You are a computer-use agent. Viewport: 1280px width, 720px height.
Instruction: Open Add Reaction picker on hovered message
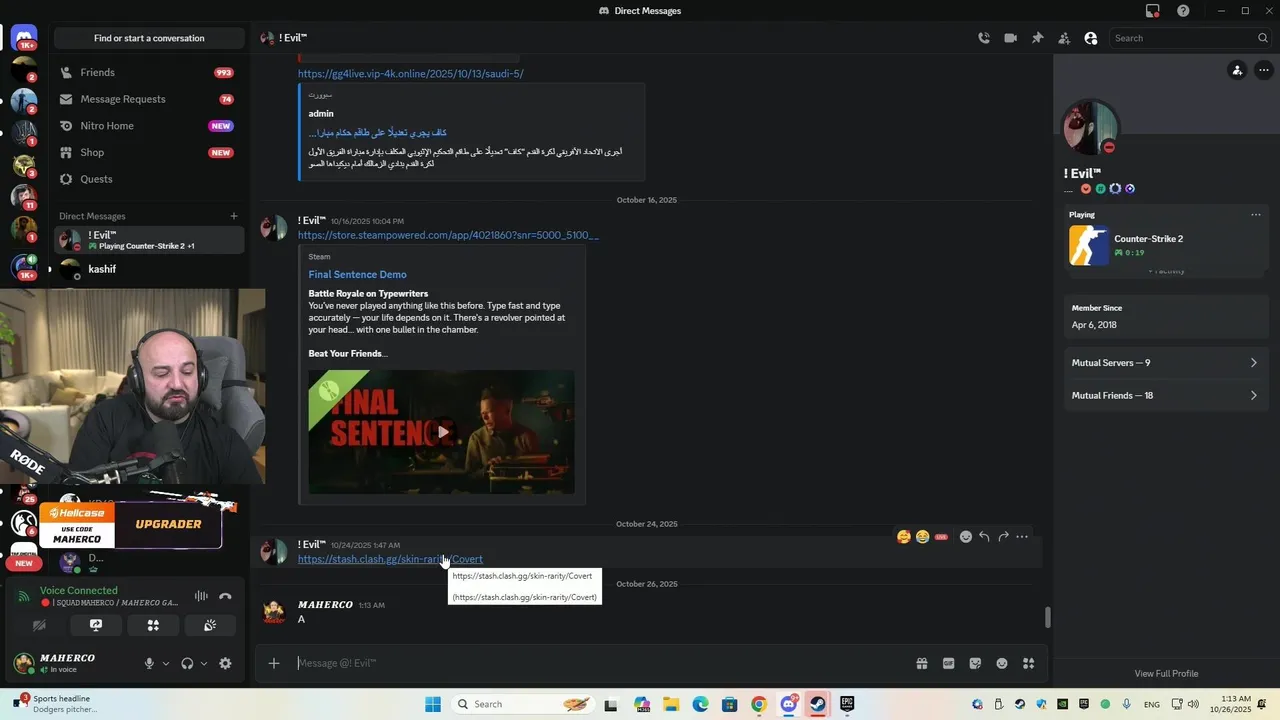point(966,537)
